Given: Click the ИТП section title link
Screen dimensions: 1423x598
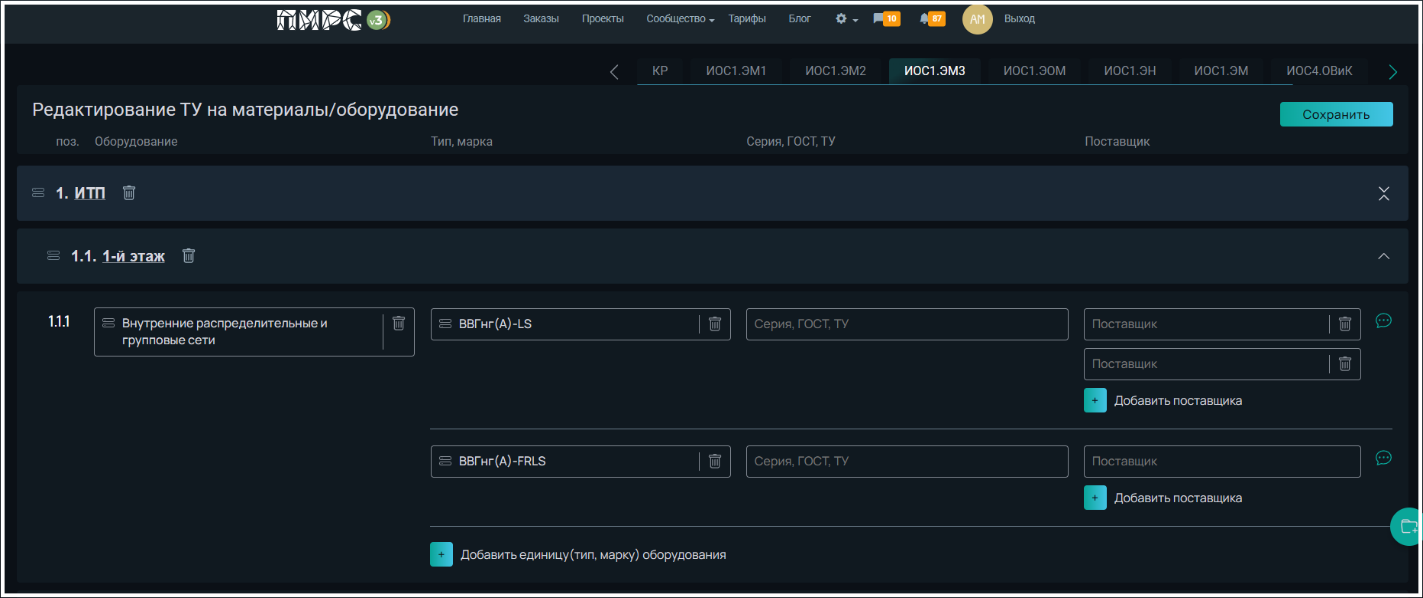Looking at the screenshot, I should 90,193.
